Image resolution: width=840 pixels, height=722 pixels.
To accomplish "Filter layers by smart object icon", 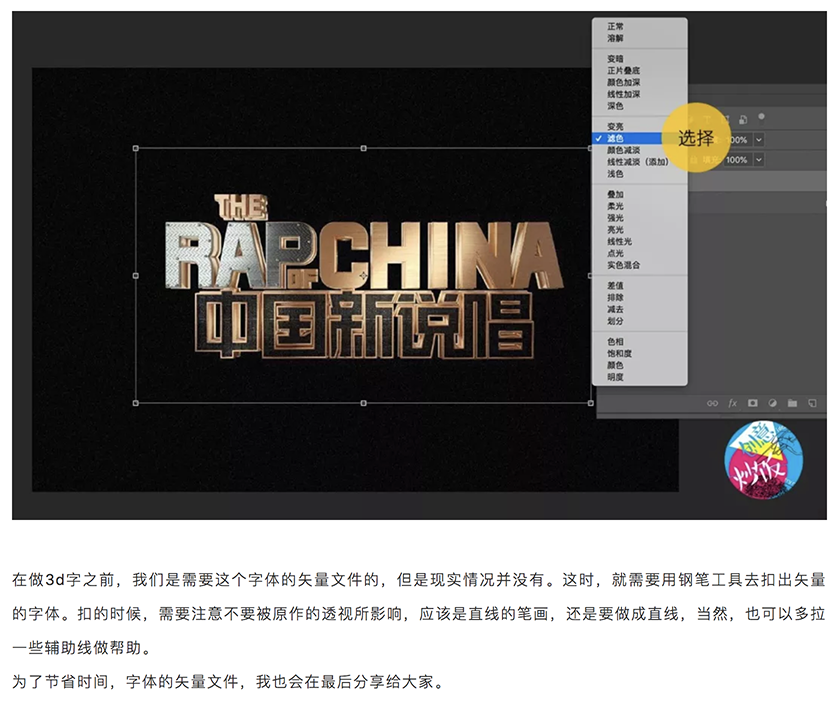I will click(x=743, y=119).
